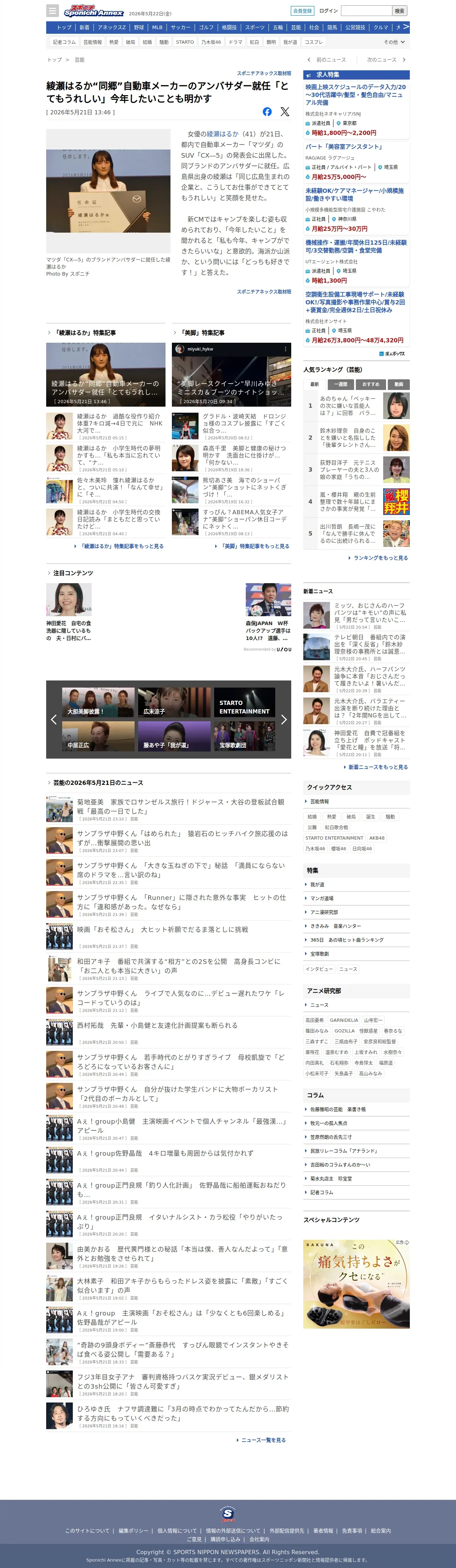
Task: Select 野球 in main navigation
Action: (139, 27)
